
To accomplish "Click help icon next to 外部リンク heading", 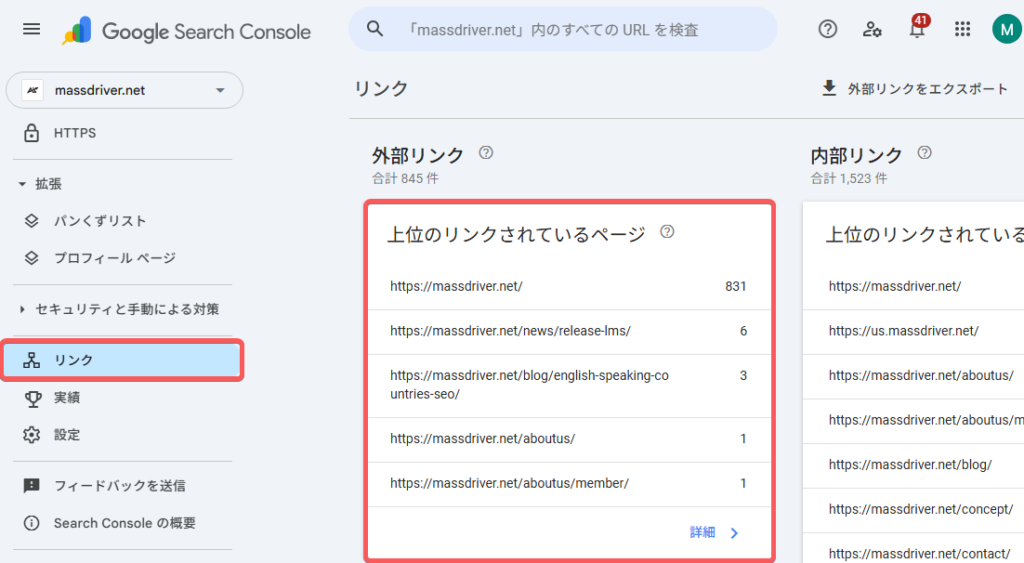I will 486,153.
